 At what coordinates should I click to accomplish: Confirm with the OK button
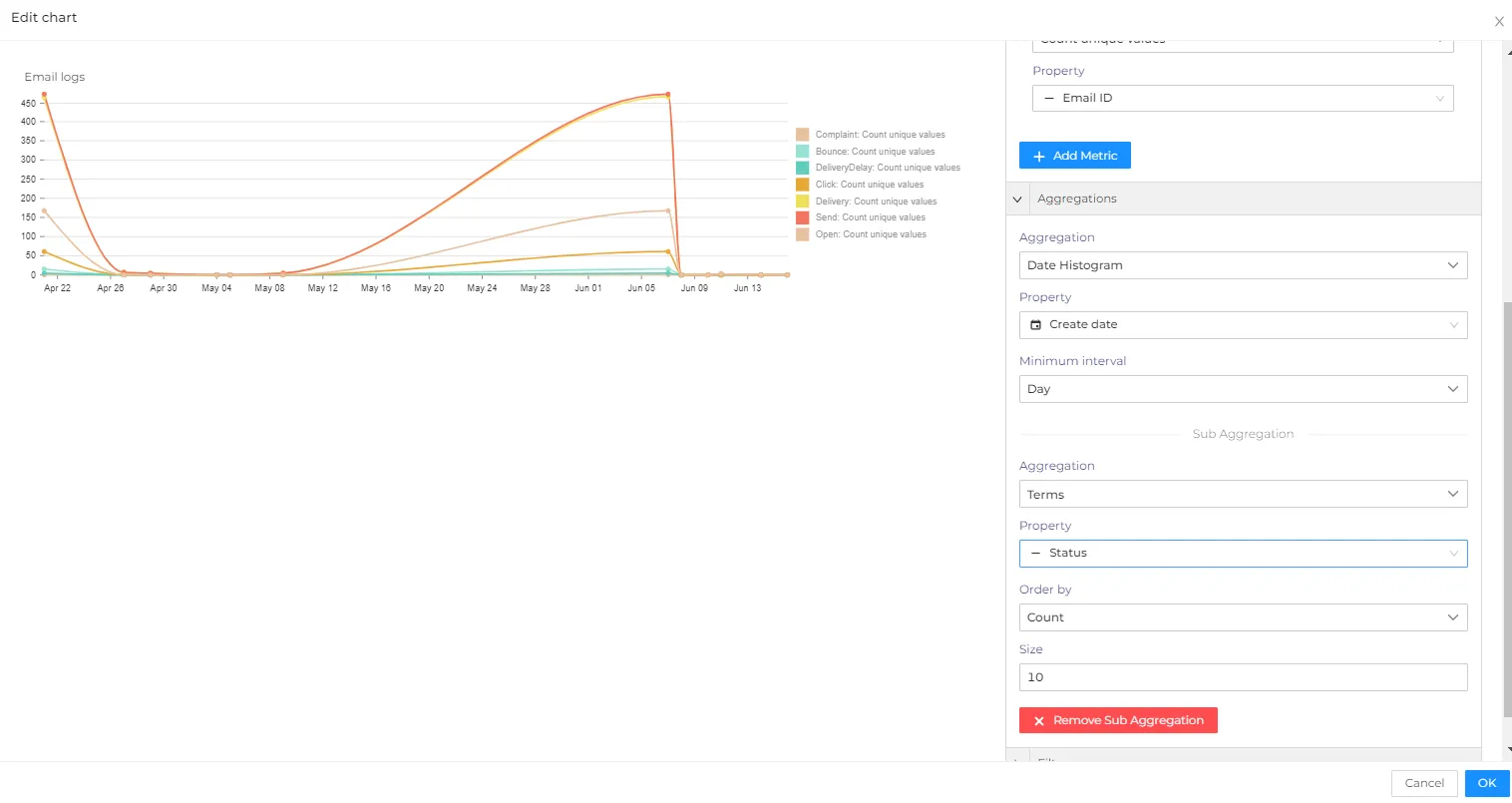click(x=1487, y=783)
